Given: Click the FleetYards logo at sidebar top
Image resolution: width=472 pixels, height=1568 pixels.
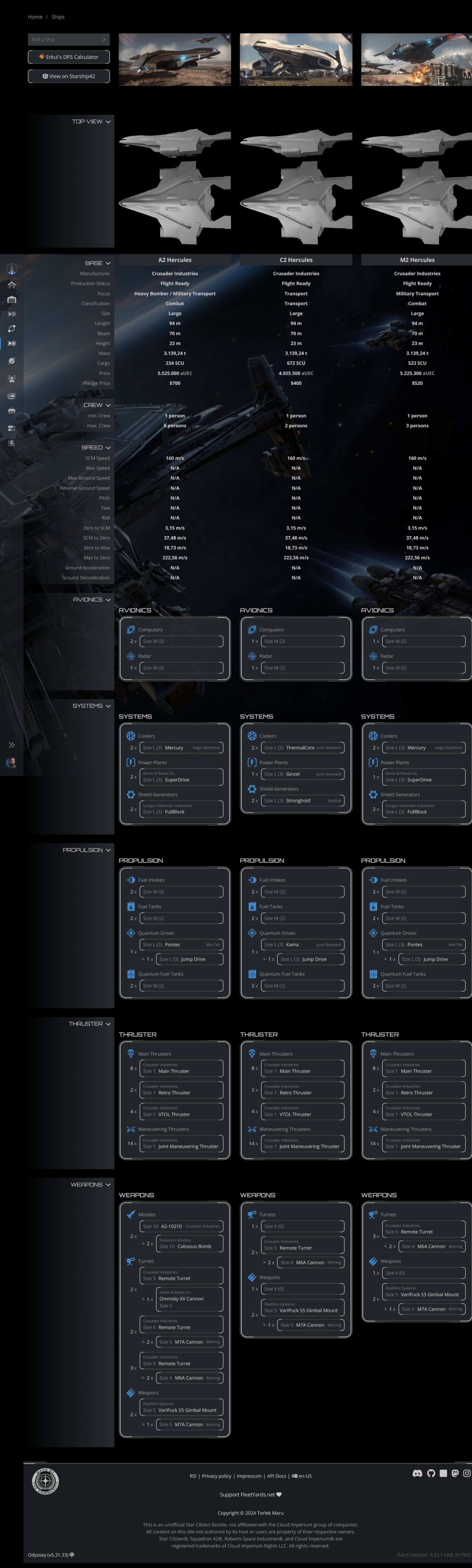Looking at the screenshot, I should (11, 268).
